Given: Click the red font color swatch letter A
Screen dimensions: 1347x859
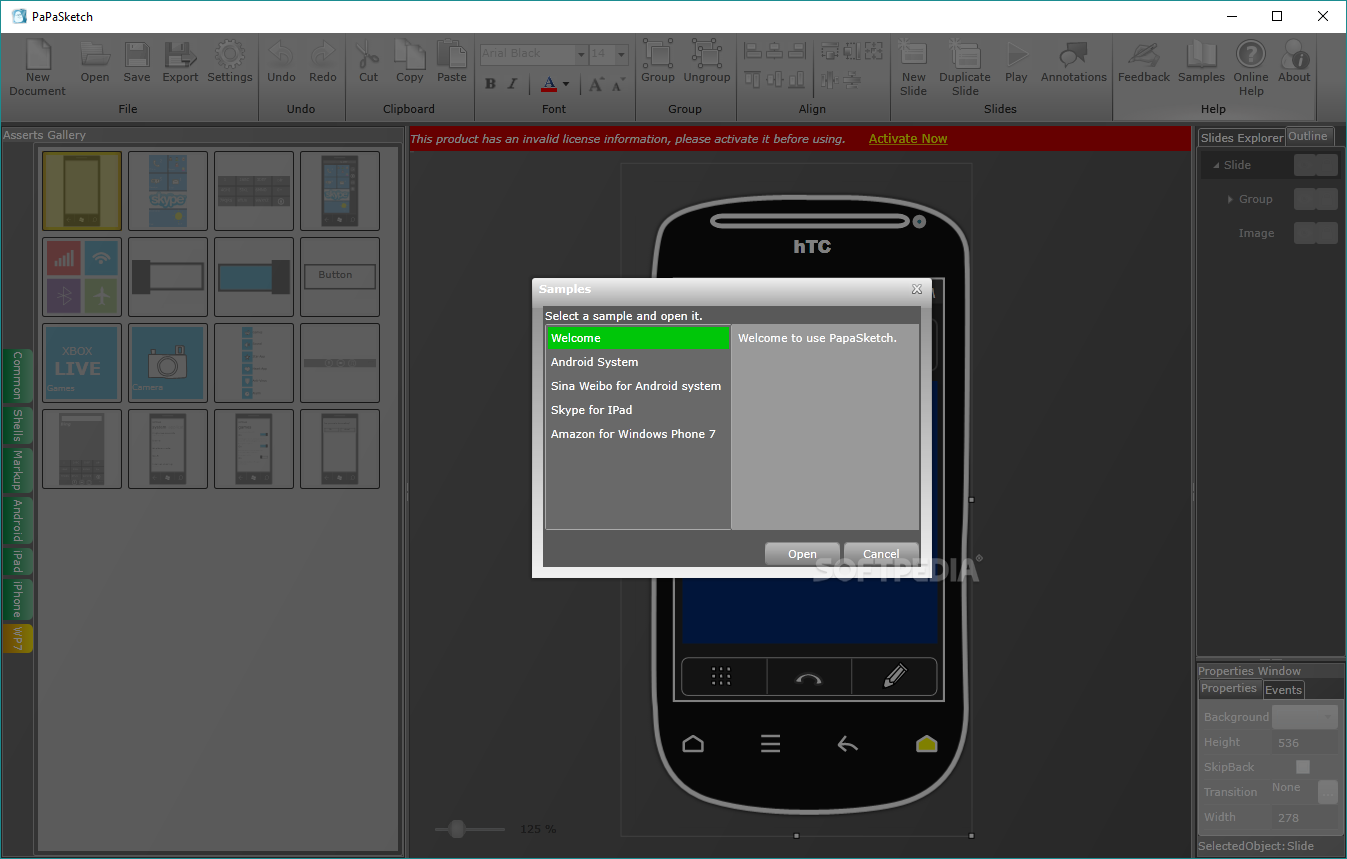Looking at the screenshot, I should (x=549, y=84).
